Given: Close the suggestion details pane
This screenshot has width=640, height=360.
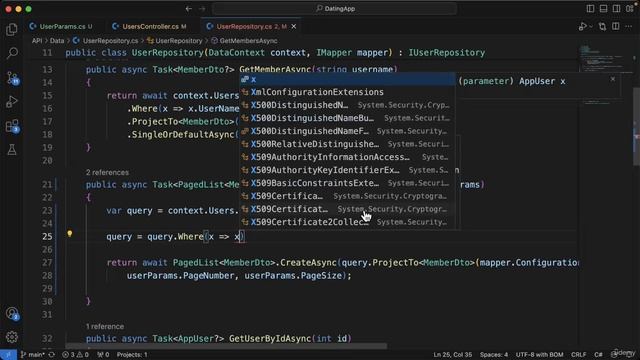Looking at the screenshot, I should (613, 79).
